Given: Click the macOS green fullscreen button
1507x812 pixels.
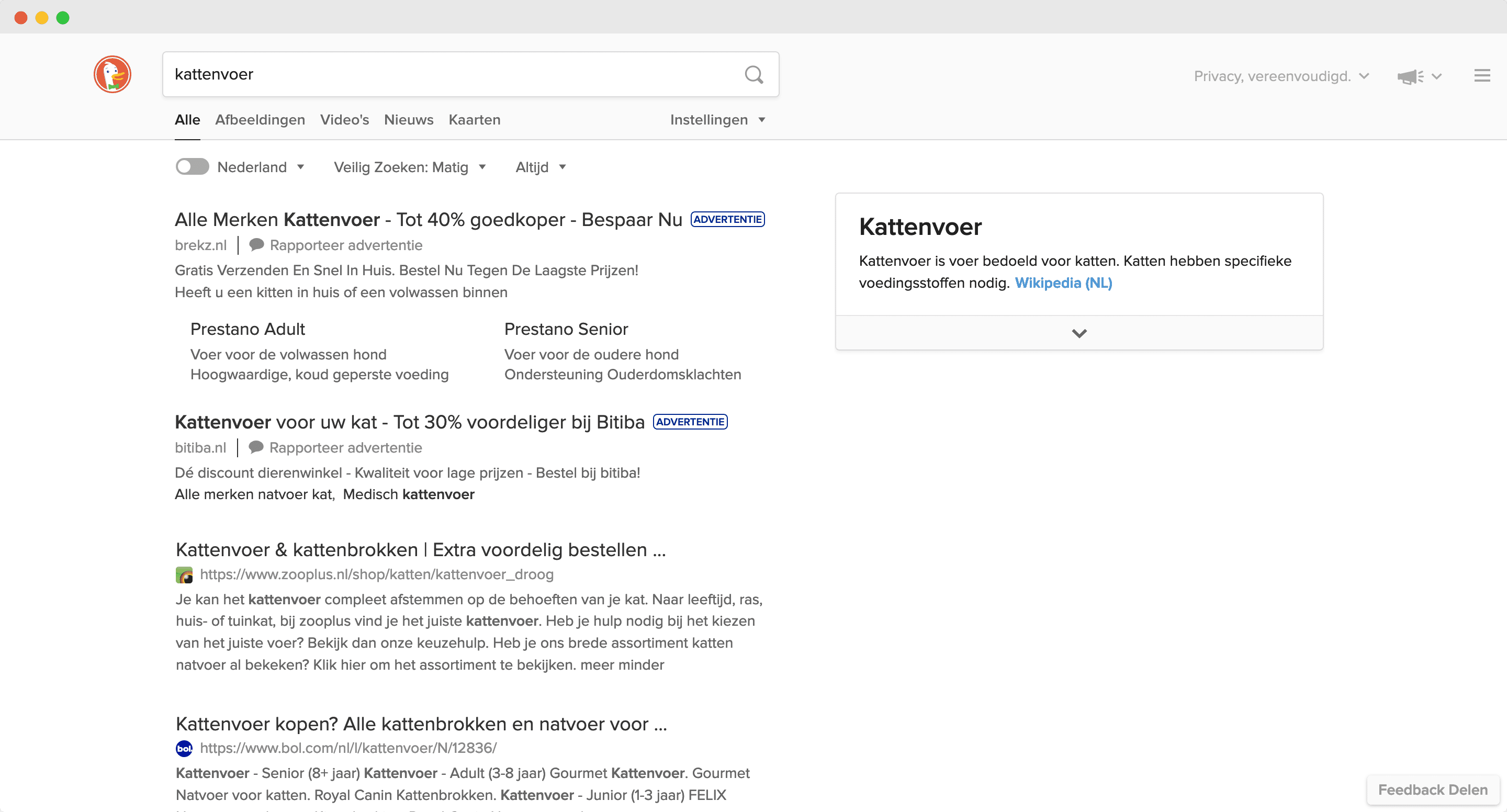Looking at the screenshot, I should coord(63,18).
